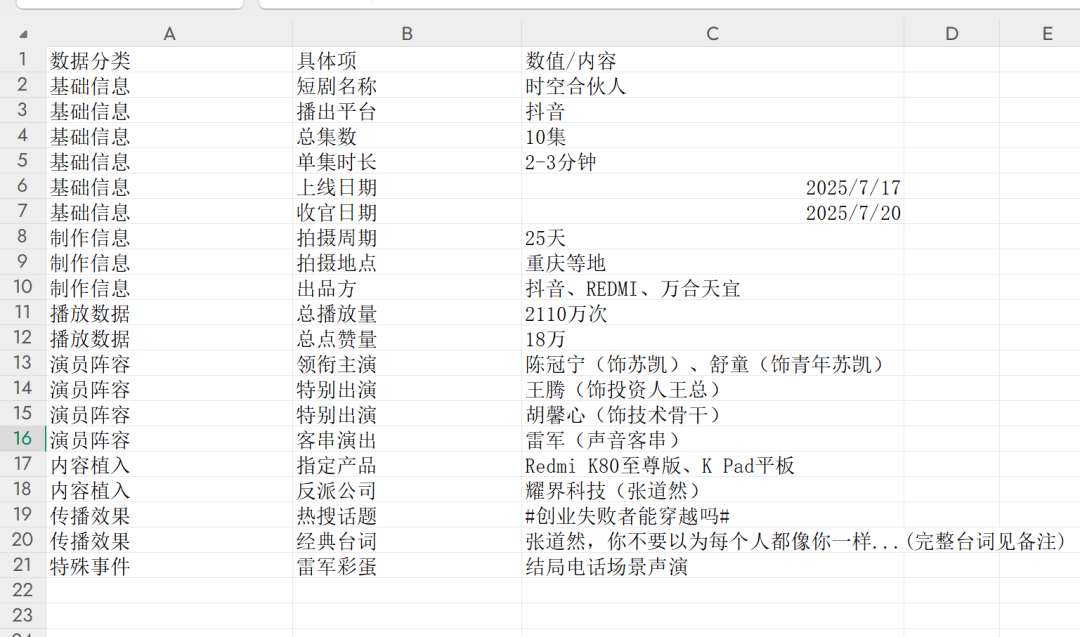Select column header C
The image size is (1080, 637).
coord(711,33)
